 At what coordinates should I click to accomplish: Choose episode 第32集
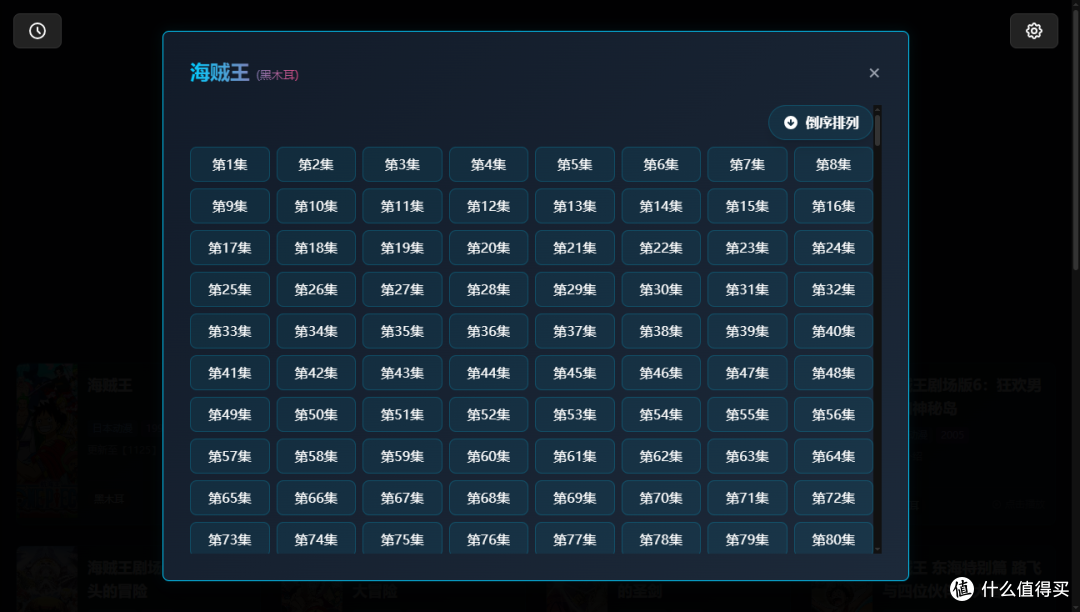[x=833, y=289]
